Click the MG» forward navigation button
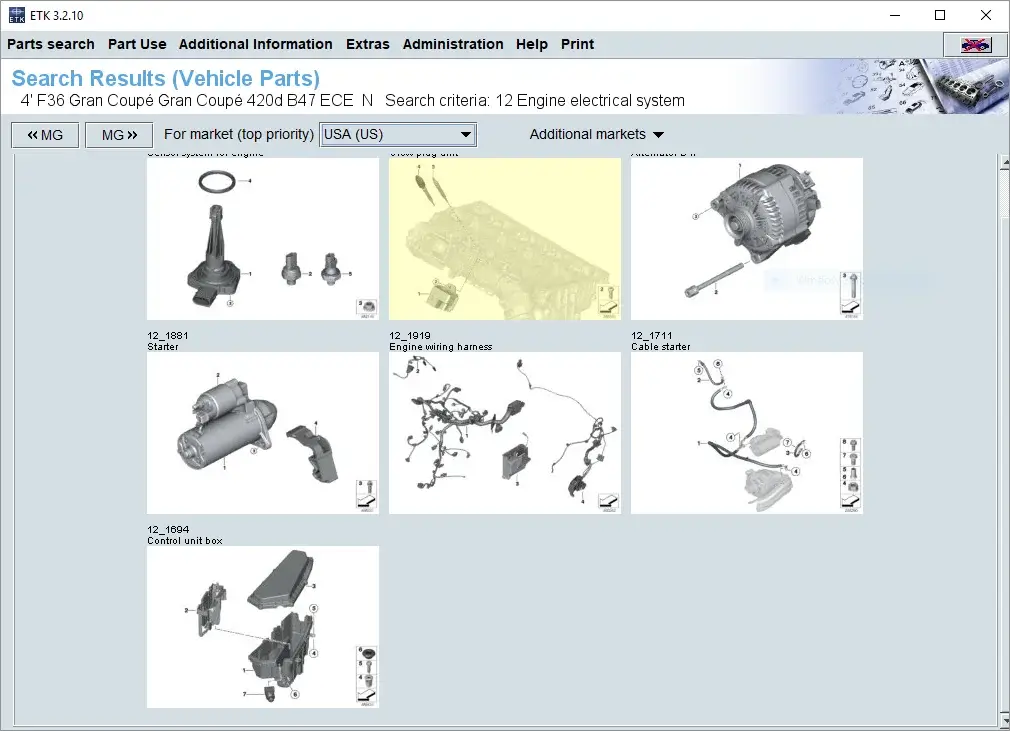 [x=119, y=134]
